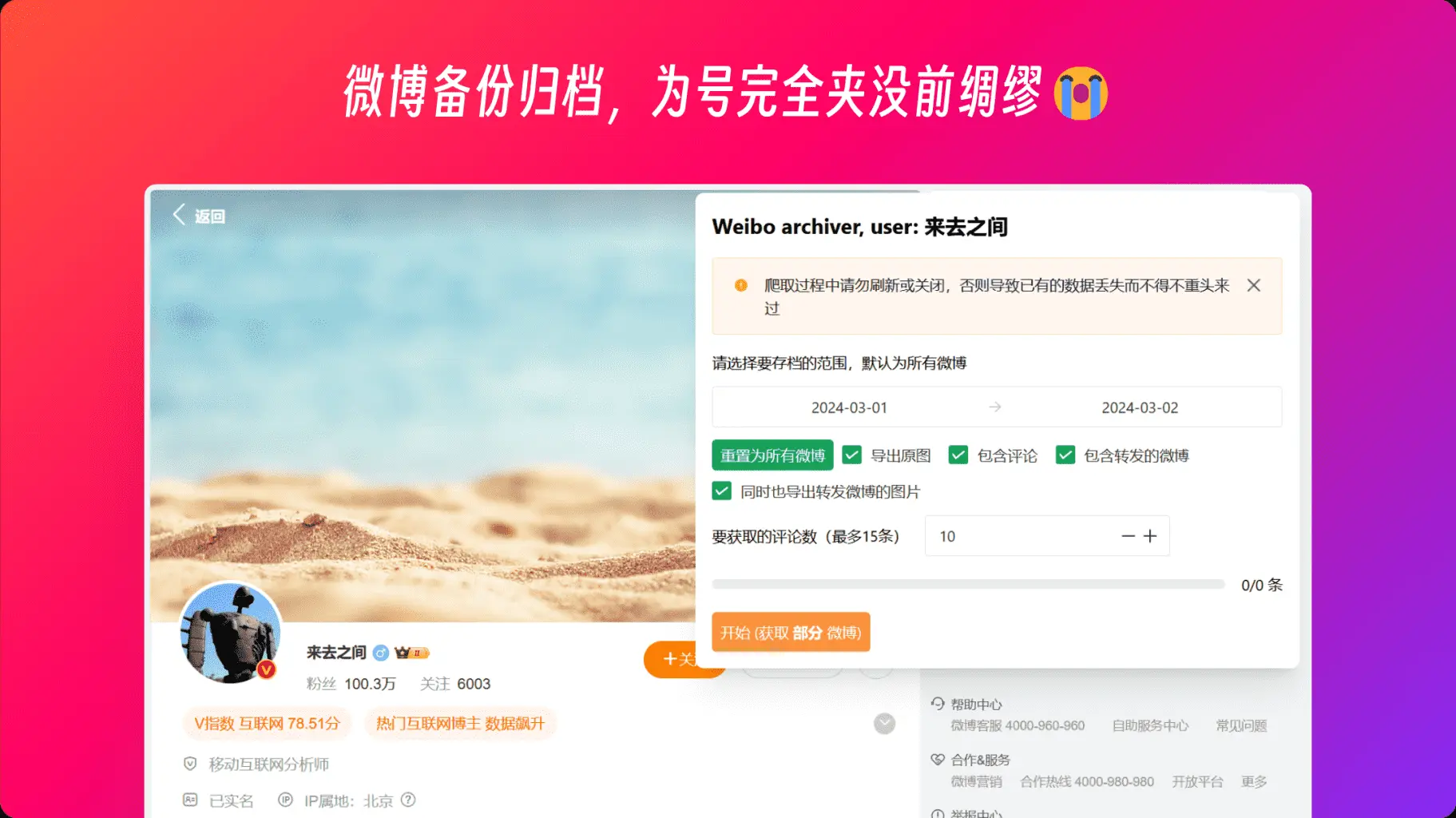
Task: Disable 包含转发的微博 checkbox
Action: [x=1065, y=455]
